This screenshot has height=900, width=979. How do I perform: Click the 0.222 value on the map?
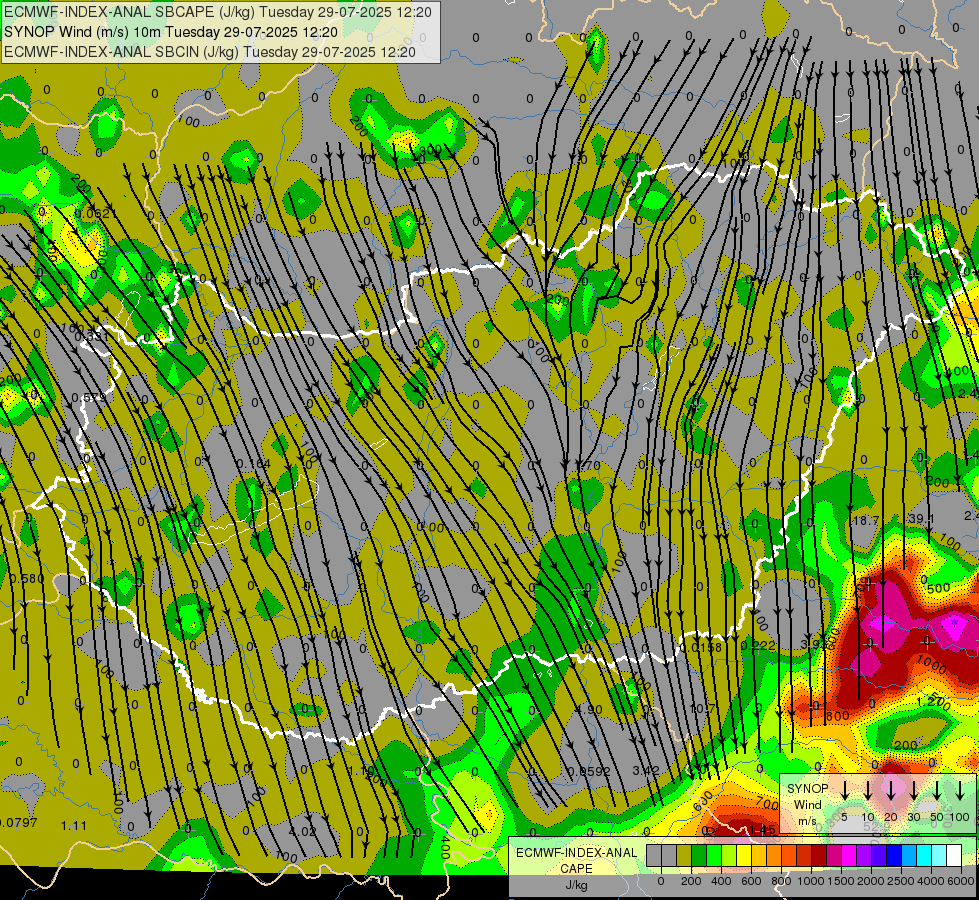coord(757,646)
